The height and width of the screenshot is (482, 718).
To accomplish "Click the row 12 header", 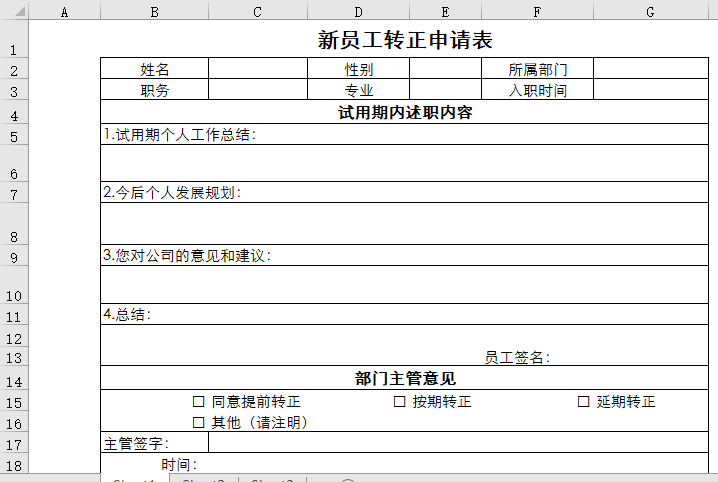I will [x=14, y=338].
